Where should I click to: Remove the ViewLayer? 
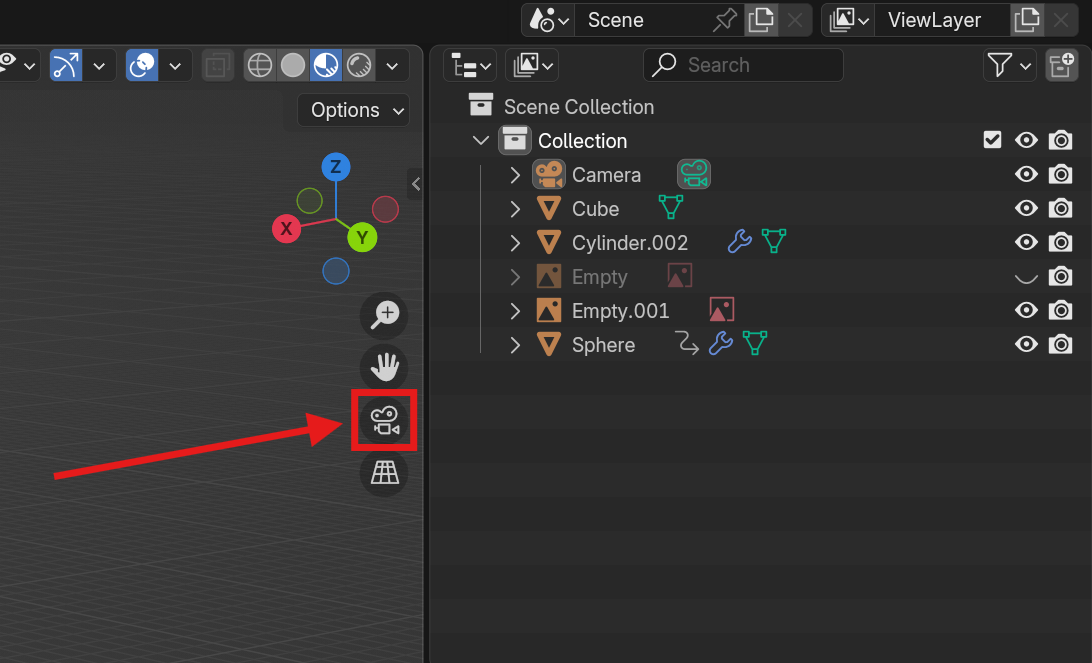(x=1061, y=20)
